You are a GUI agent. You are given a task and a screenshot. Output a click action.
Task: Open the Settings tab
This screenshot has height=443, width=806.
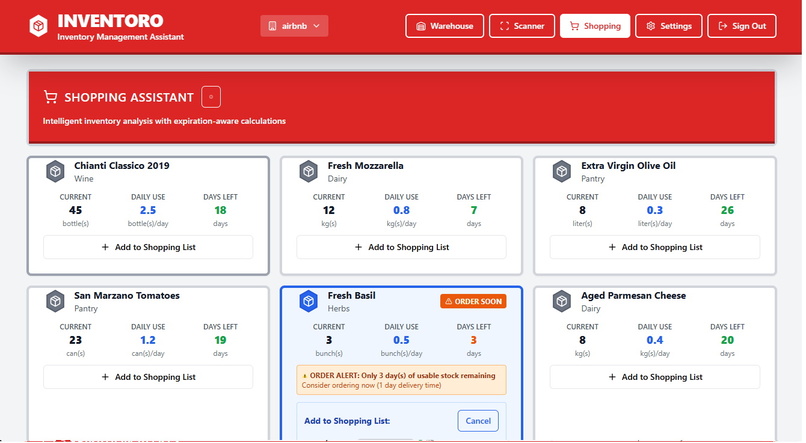pos(669,26)
